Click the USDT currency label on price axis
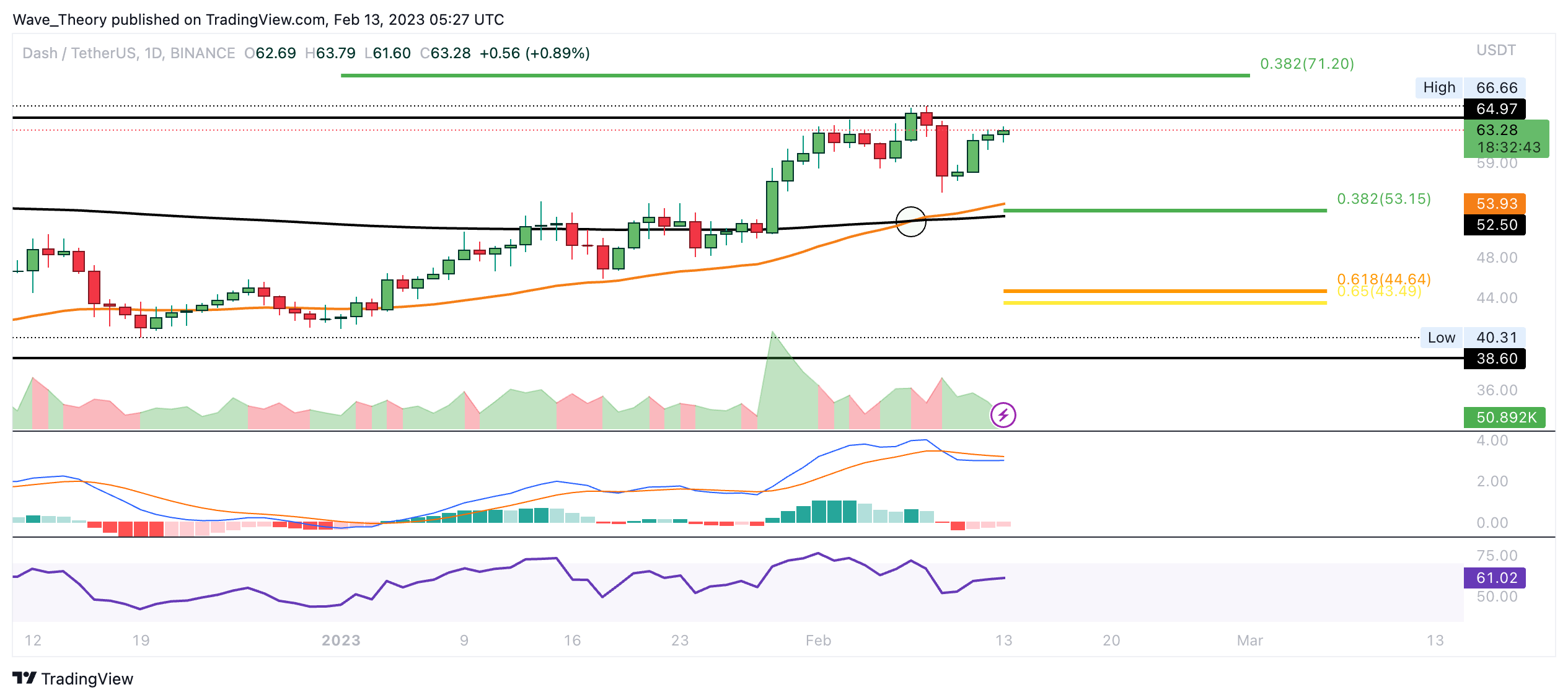1568x700 pixels. pyautogui.click(x=1495, y=50)
